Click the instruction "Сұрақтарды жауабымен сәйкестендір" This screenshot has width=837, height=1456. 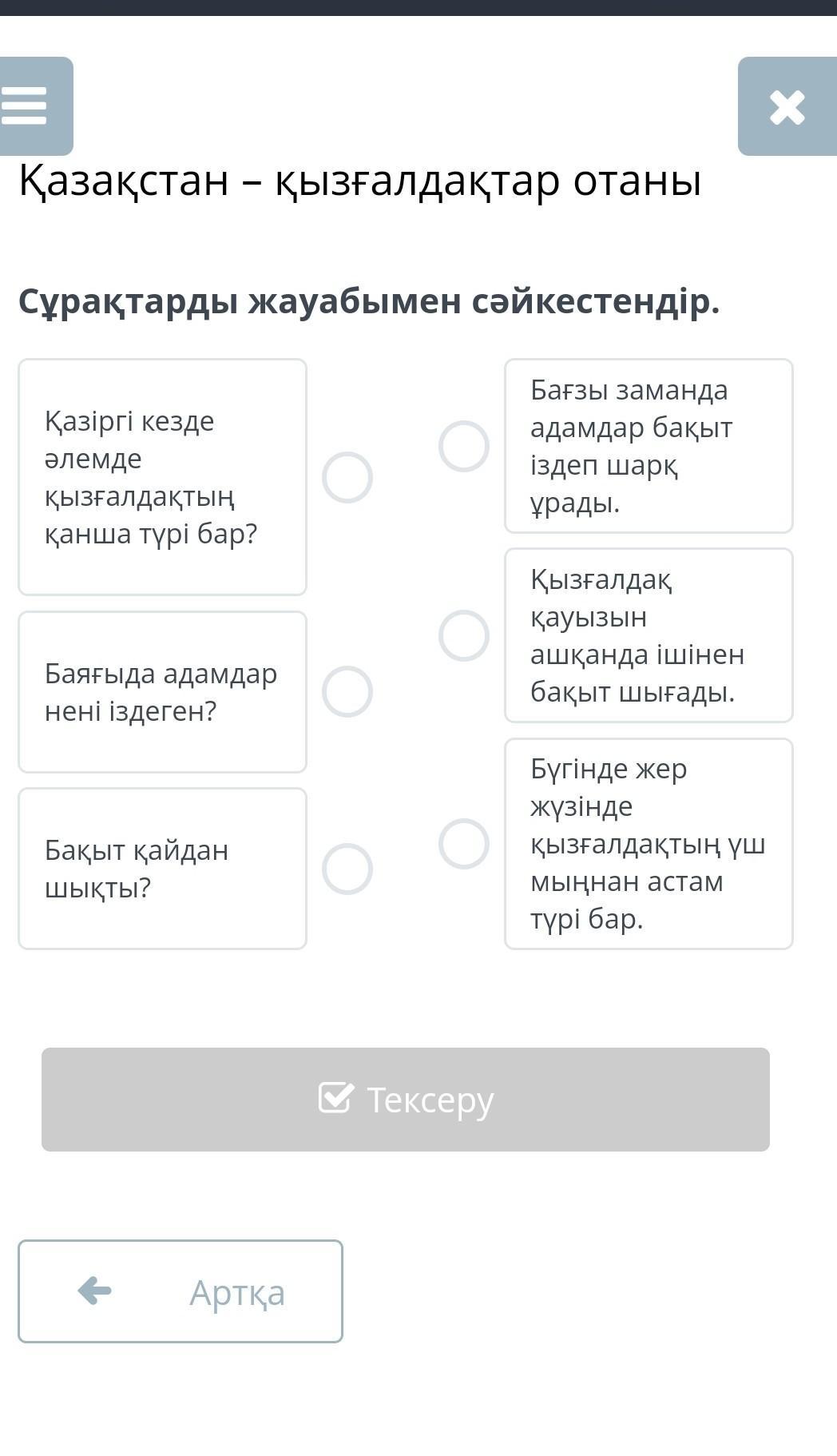coord(369,301)
